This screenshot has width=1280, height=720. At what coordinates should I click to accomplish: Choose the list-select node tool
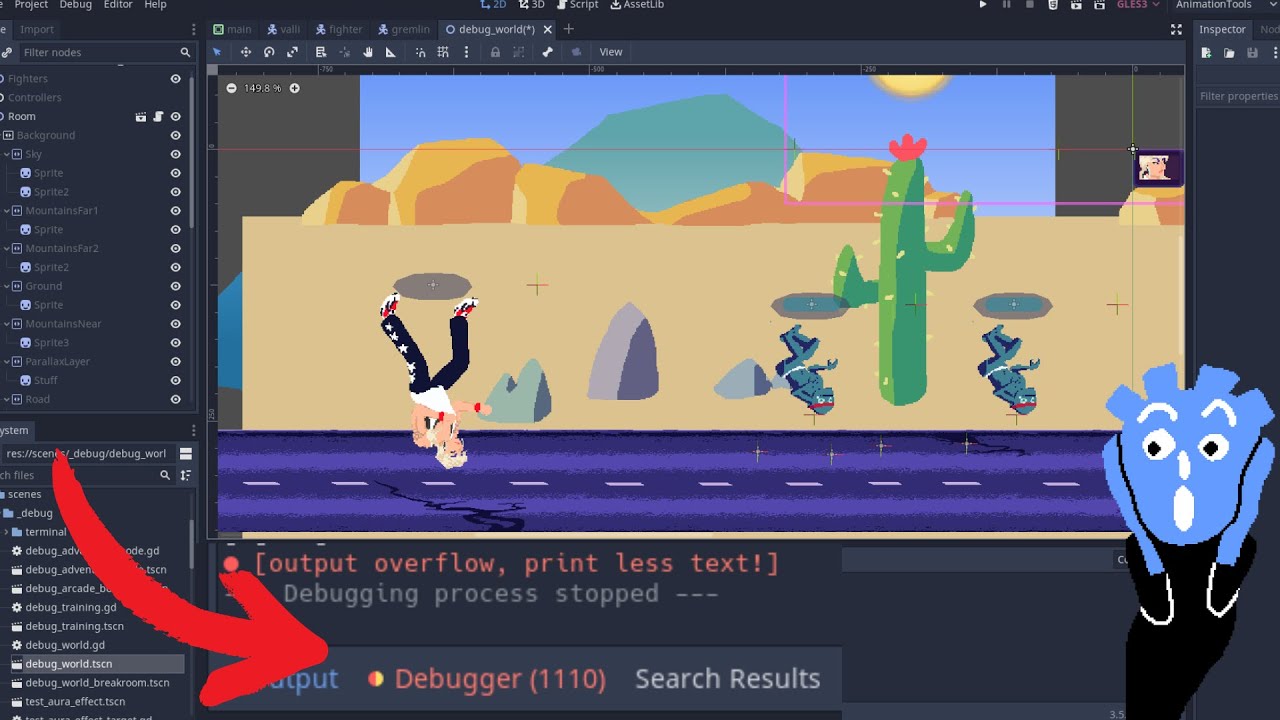tap(321, 52)
